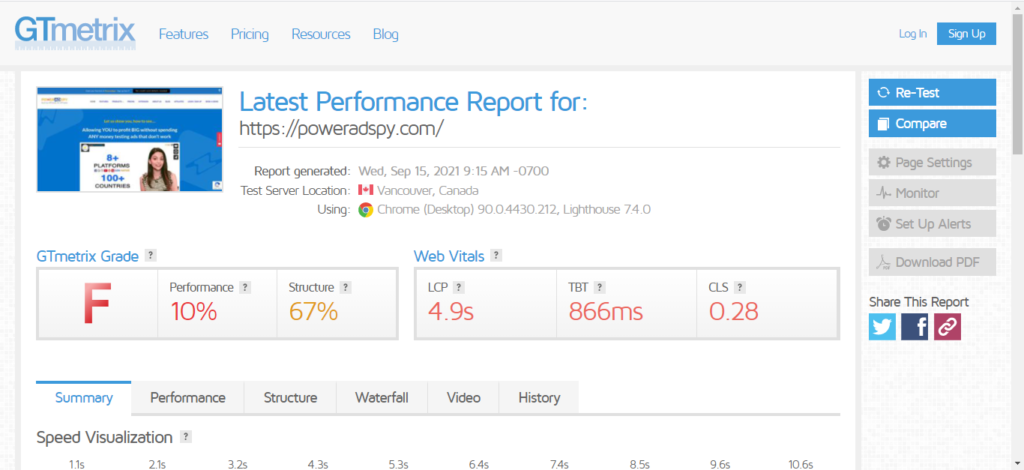Open help for Speed Visualization

pyautogui.click(x=186, y=437)
